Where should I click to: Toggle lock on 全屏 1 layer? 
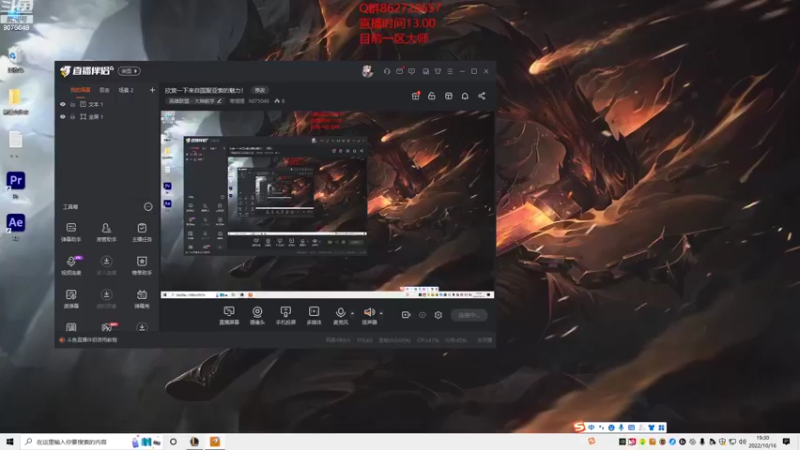[x=72, y=117]
